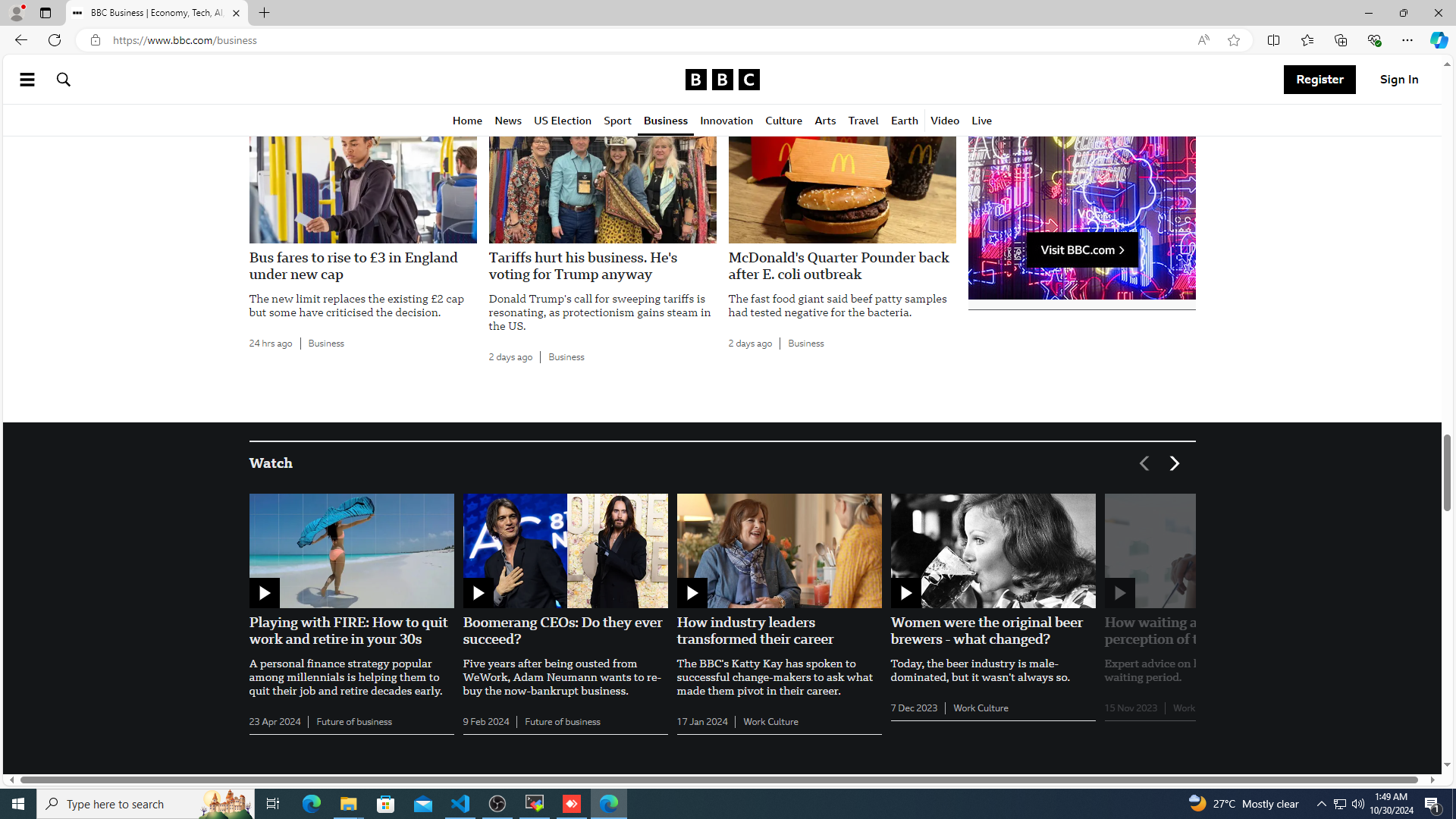
Task: Play the Boomerang CEOs video
Action: 478,592
